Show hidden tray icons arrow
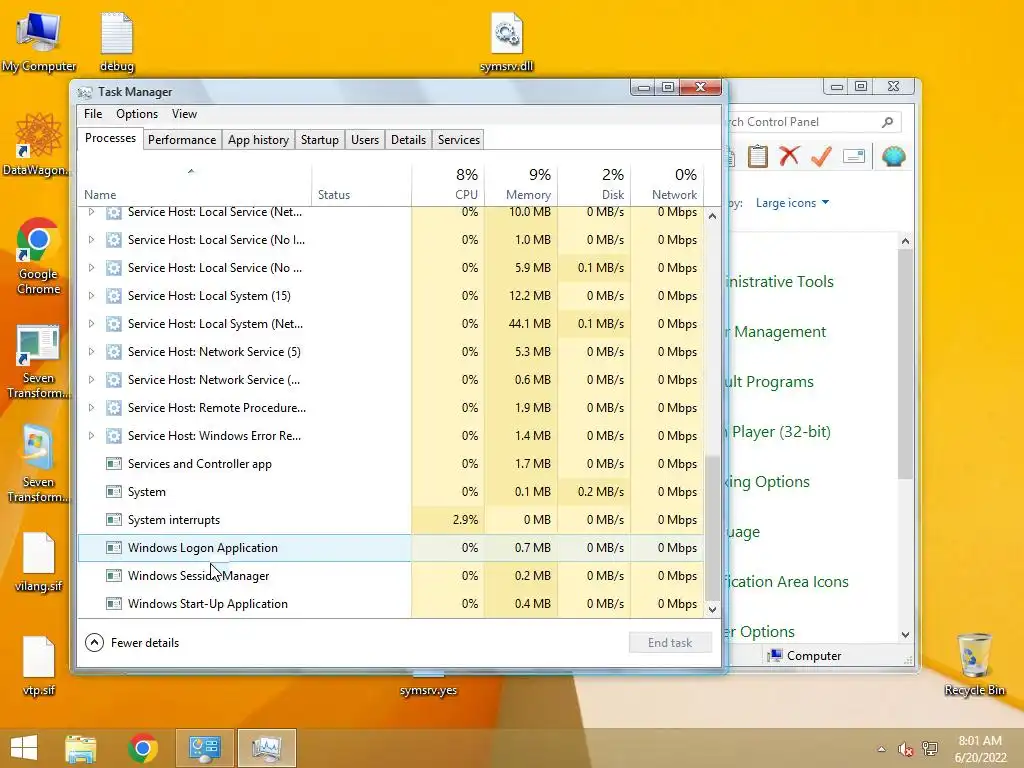The width and height of the screenshot is (1024, 768). 882,749
